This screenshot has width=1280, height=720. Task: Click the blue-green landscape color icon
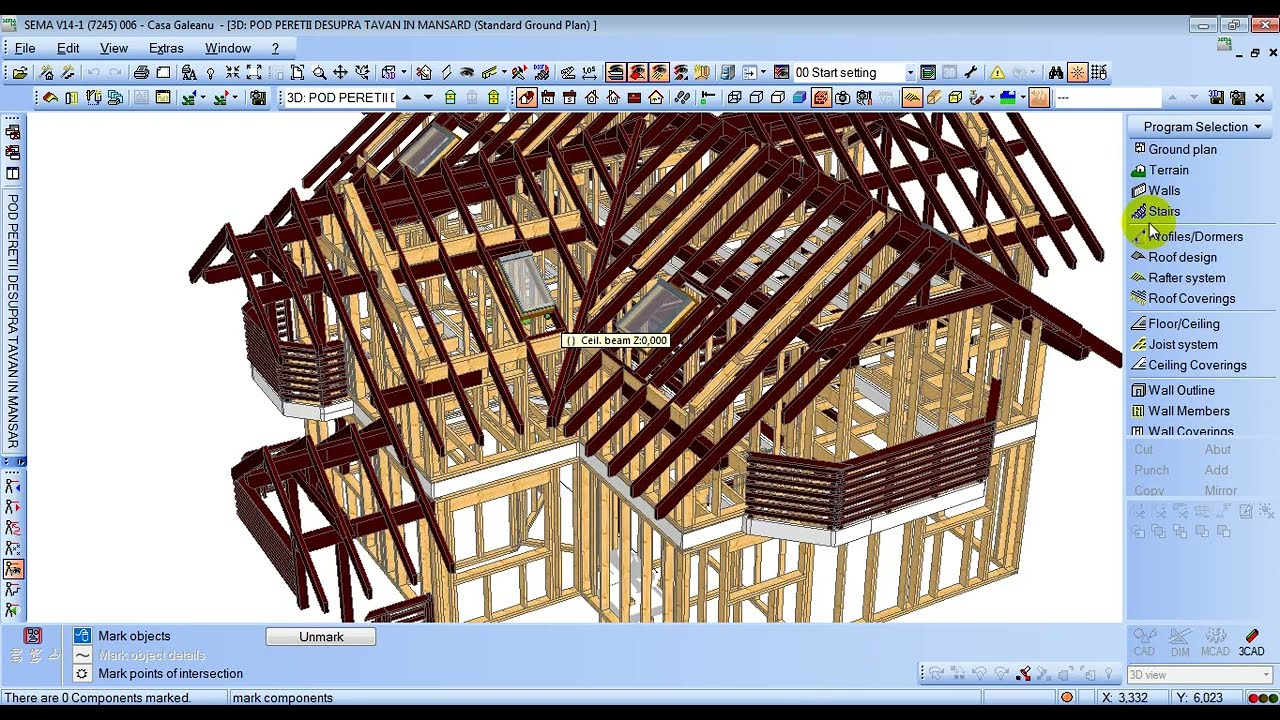pos(1007,98)
